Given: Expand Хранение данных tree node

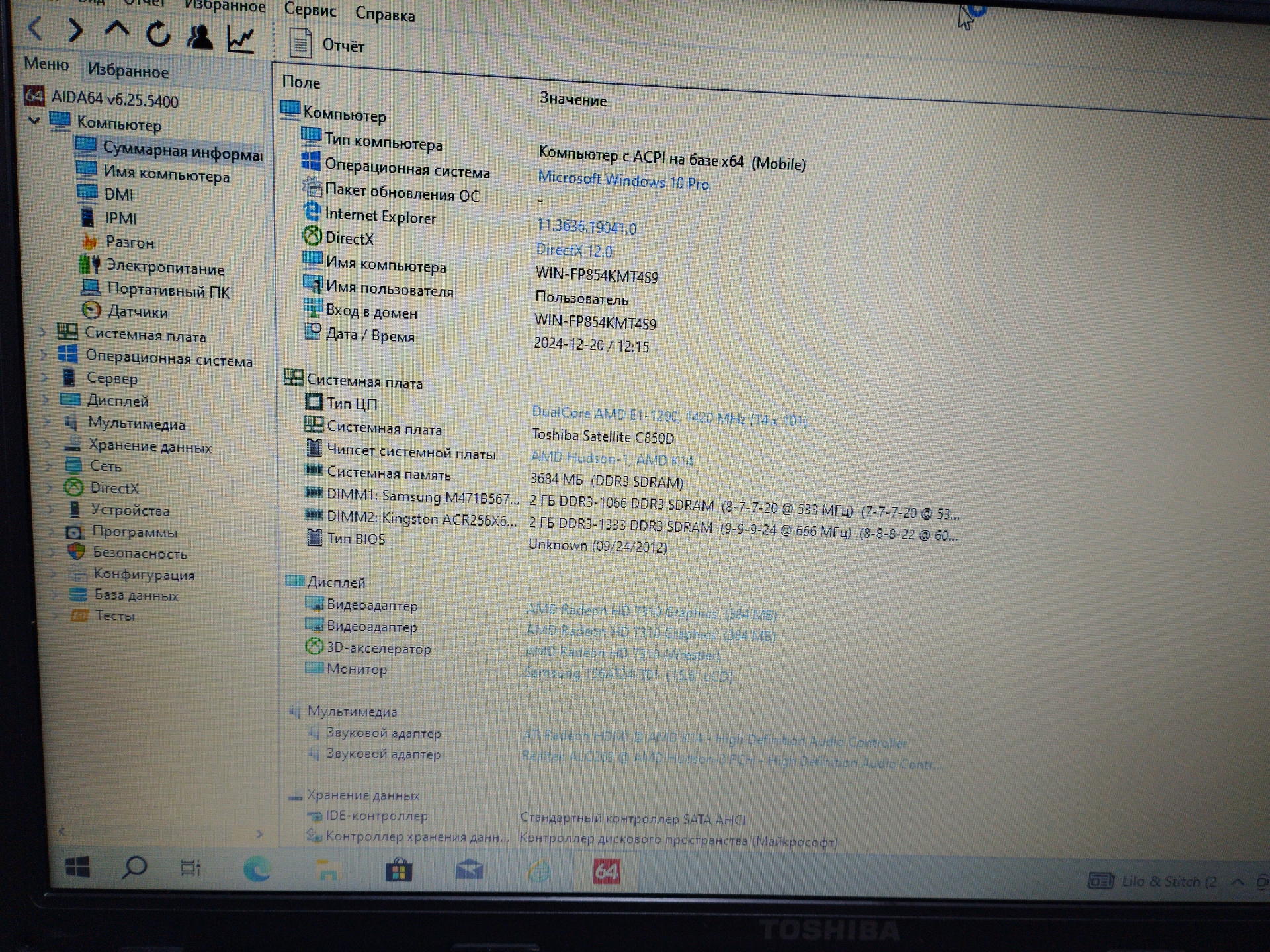Looking at the screenshot, I should tap(48, 444).
